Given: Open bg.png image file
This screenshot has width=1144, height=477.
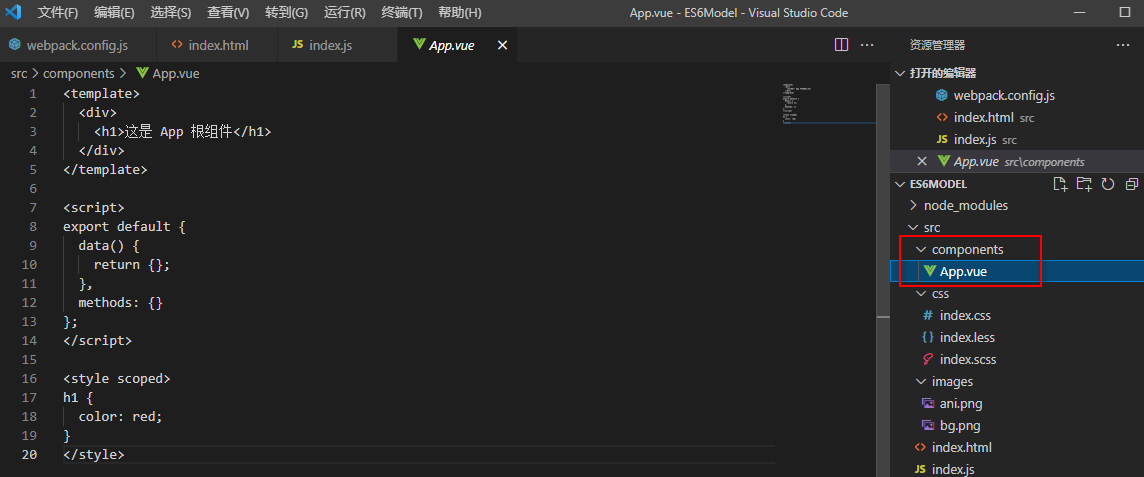Looking at the screenshot, I should pyautogui.click(x=1017, y=425).
